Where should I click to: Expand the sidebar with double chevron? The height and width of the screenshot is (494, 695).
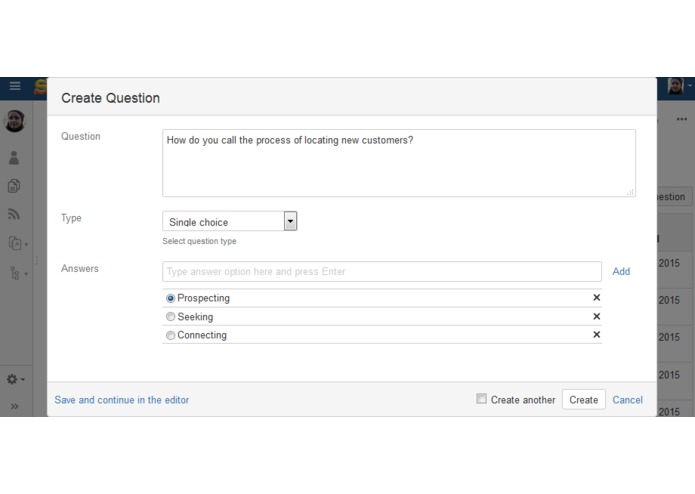(15, 406)
